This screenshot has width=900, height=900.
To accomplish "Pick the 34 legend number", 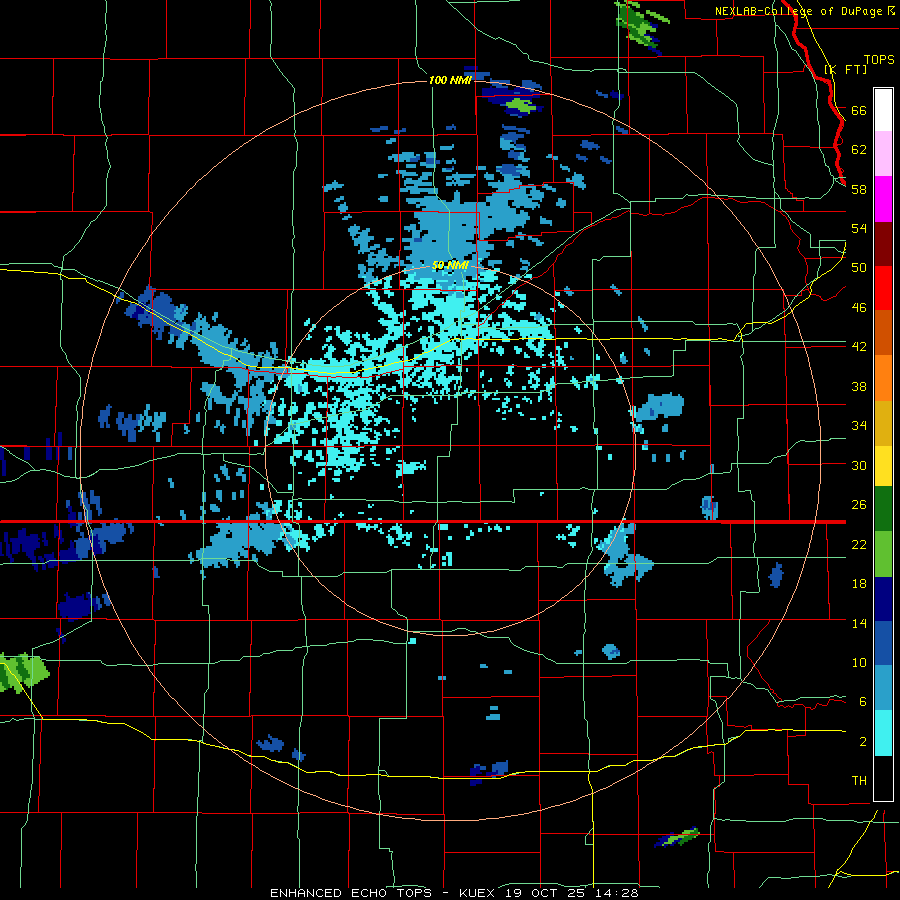I will (x=859, y=425).
